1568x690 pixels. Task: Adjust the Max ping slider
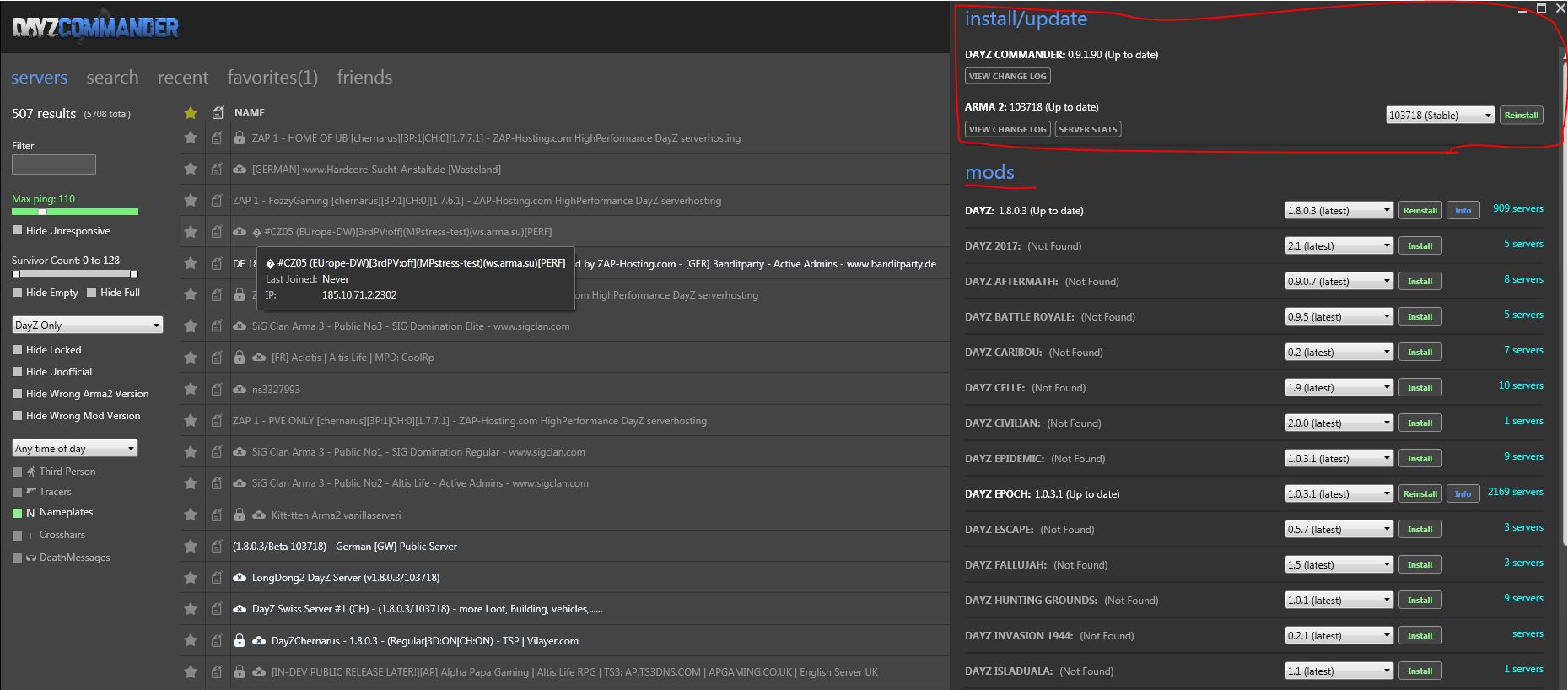(42, 212)
